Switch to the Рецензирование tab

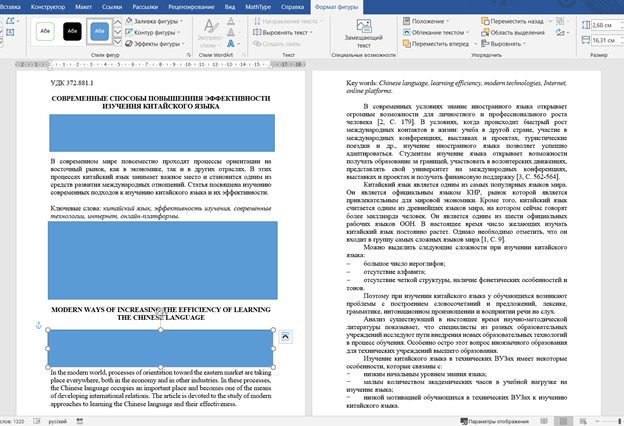pos(191,7)
